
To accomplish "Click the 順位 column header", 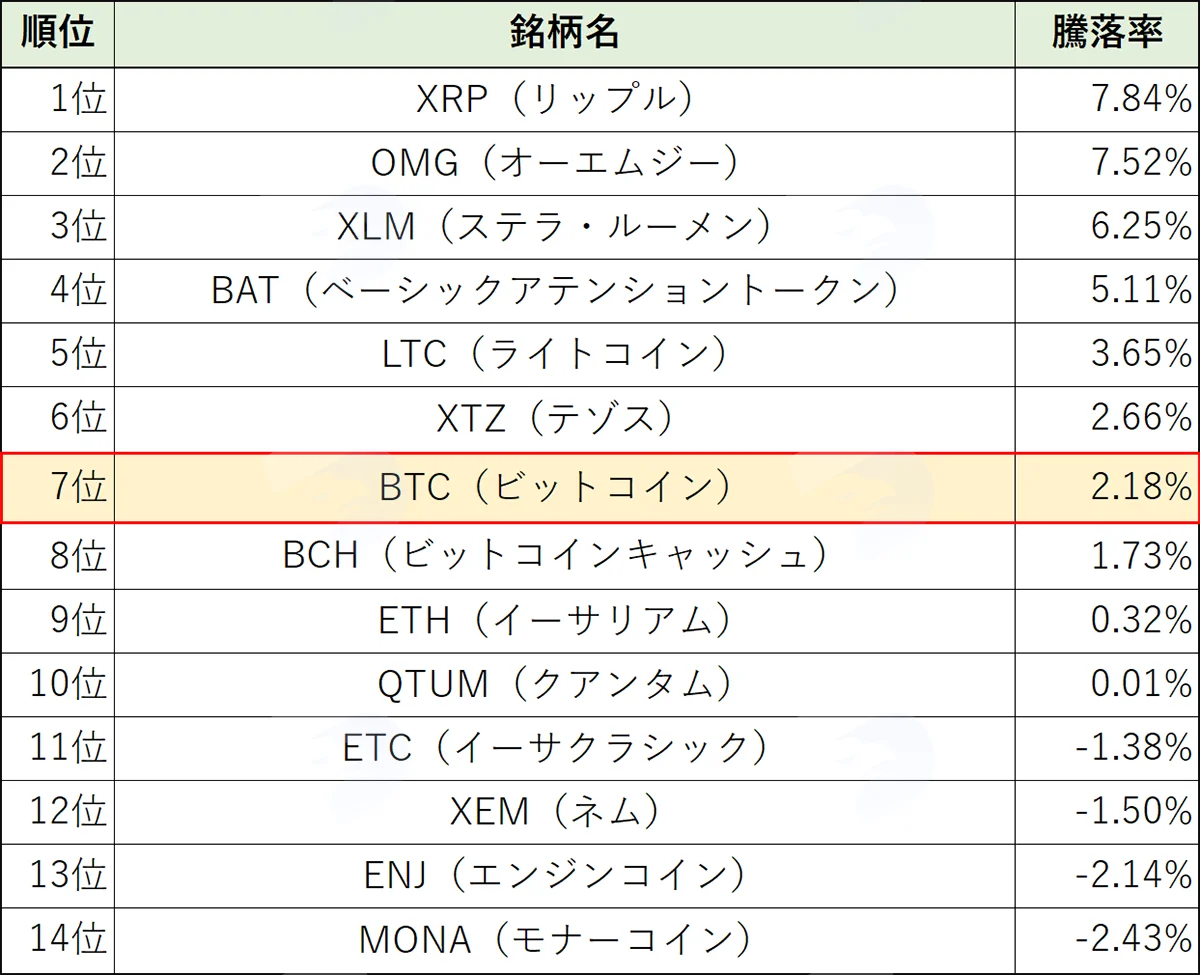I will click(x=57, y=33).
